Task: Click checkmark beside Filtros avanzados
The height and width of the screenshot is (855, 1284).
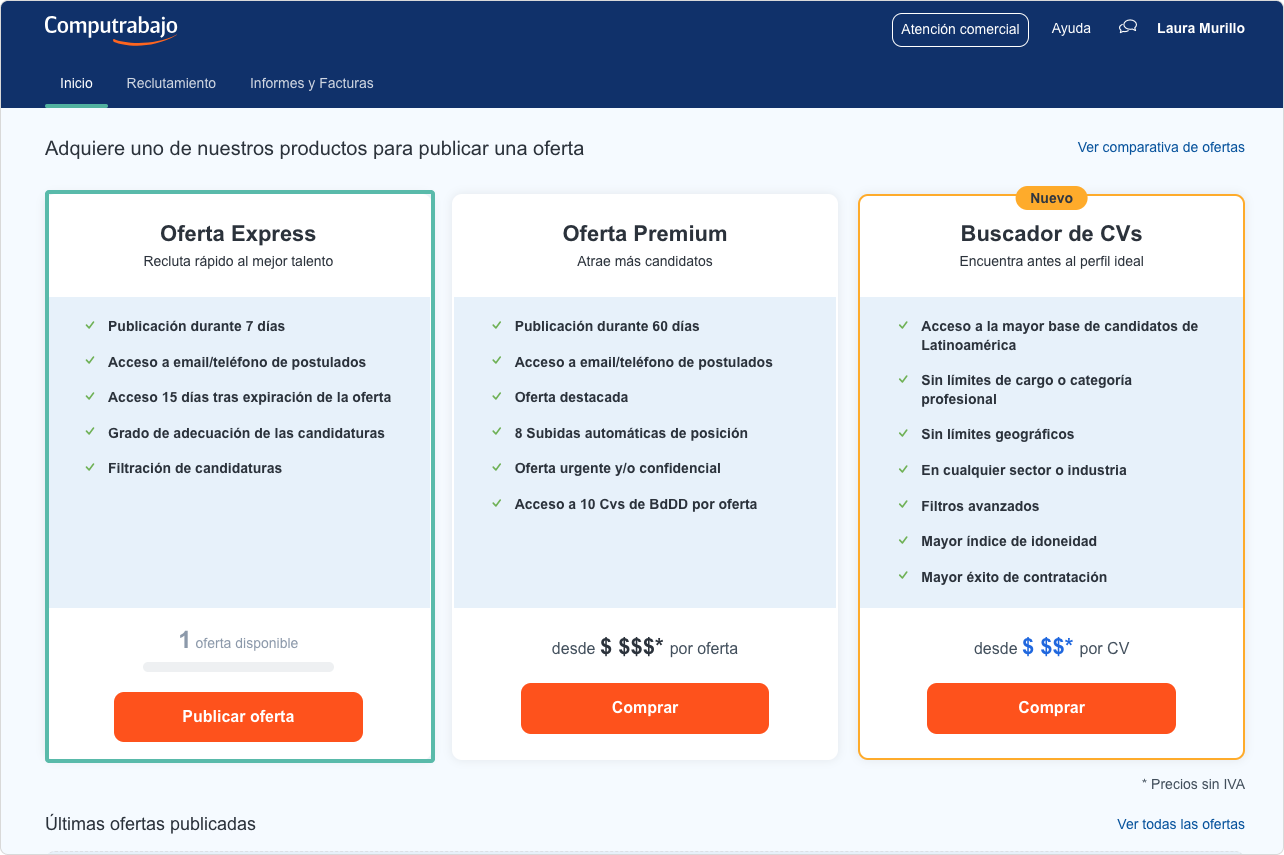Action: tap(903, 506)
